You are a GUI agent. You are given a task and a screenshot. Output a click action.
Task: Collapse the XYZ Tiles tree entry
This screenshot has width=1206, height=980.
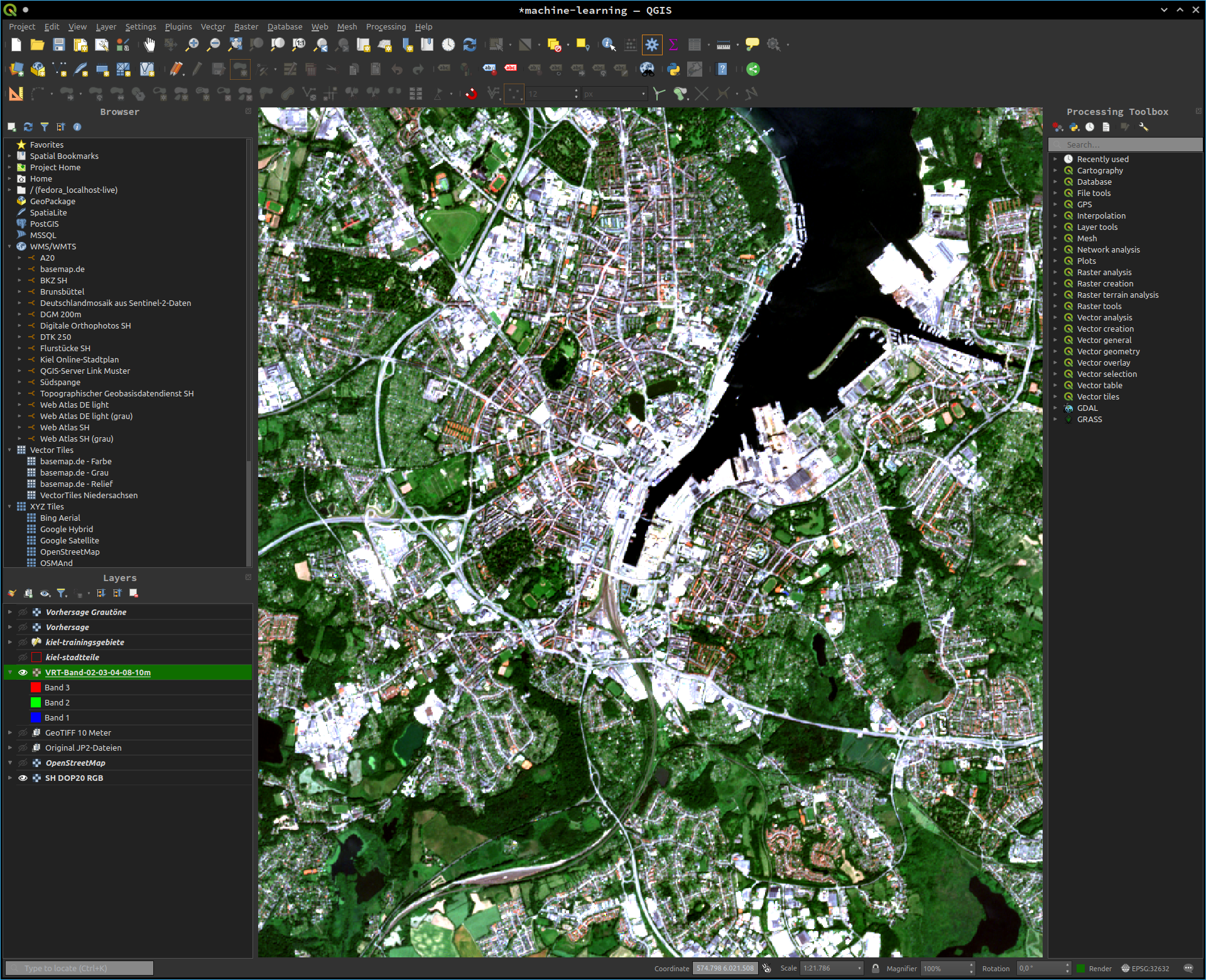click(9, 506)
